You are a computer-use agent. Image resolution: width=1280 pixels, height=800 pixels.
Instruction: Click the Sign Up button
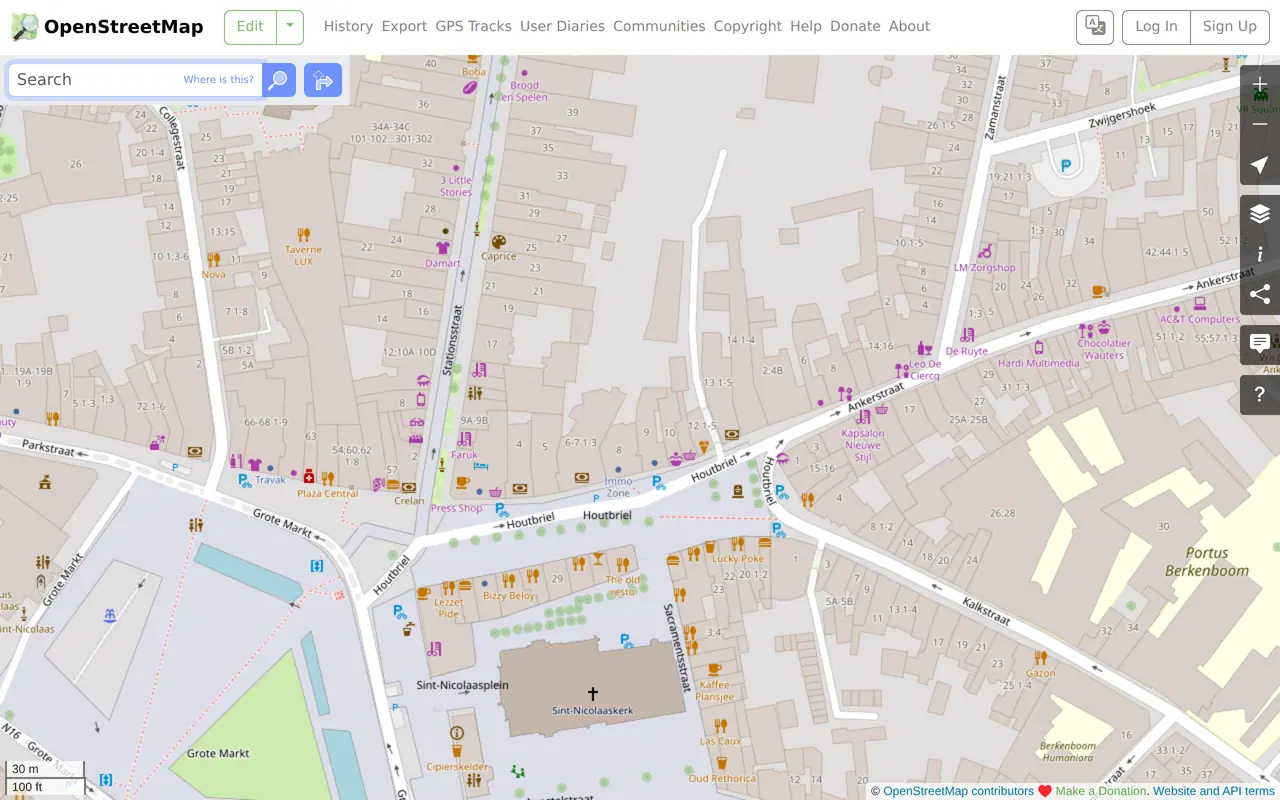point(1230,27)
